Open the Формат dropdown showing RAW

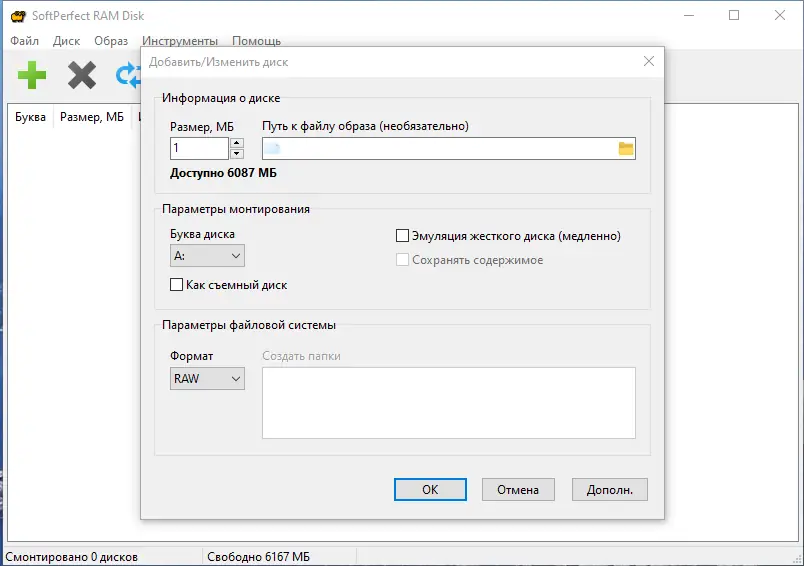(x=207, y=379)
